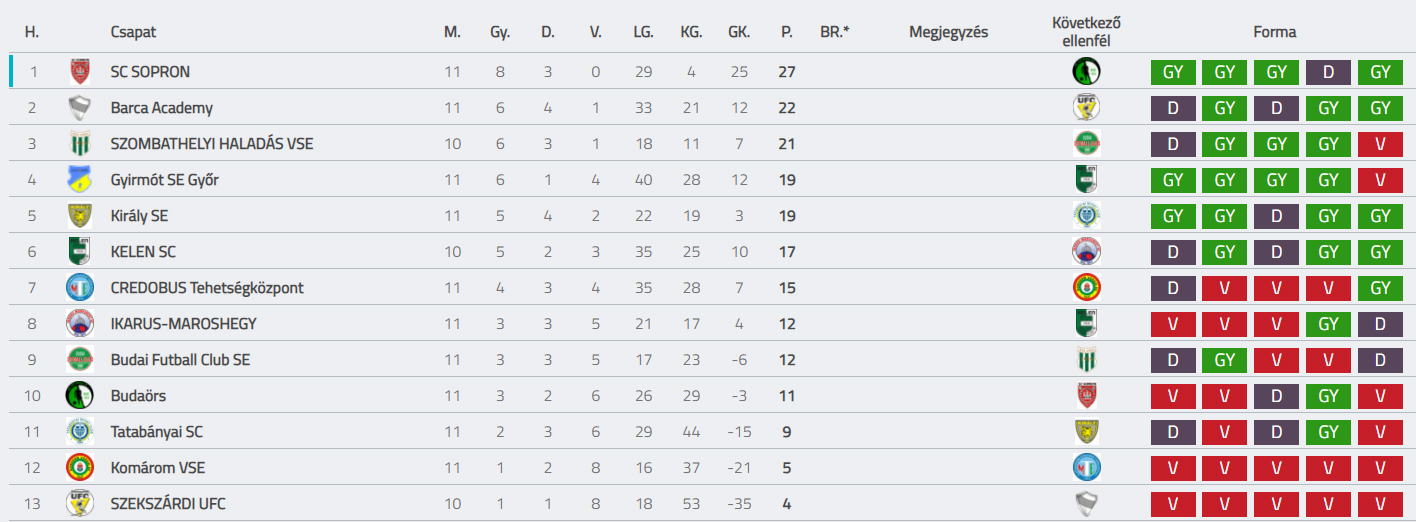Click the Gyirmót SE Győr team crest
Screen dimensions: 1416x522
pyautogui.click(x=79, y=180)
